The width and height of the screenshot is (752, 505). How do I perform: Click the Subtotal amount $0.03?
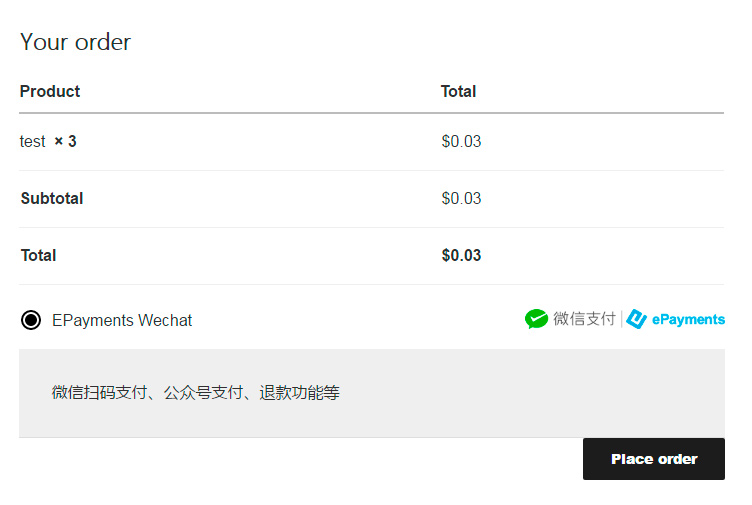pyautogui.click(x=461, y=199)
